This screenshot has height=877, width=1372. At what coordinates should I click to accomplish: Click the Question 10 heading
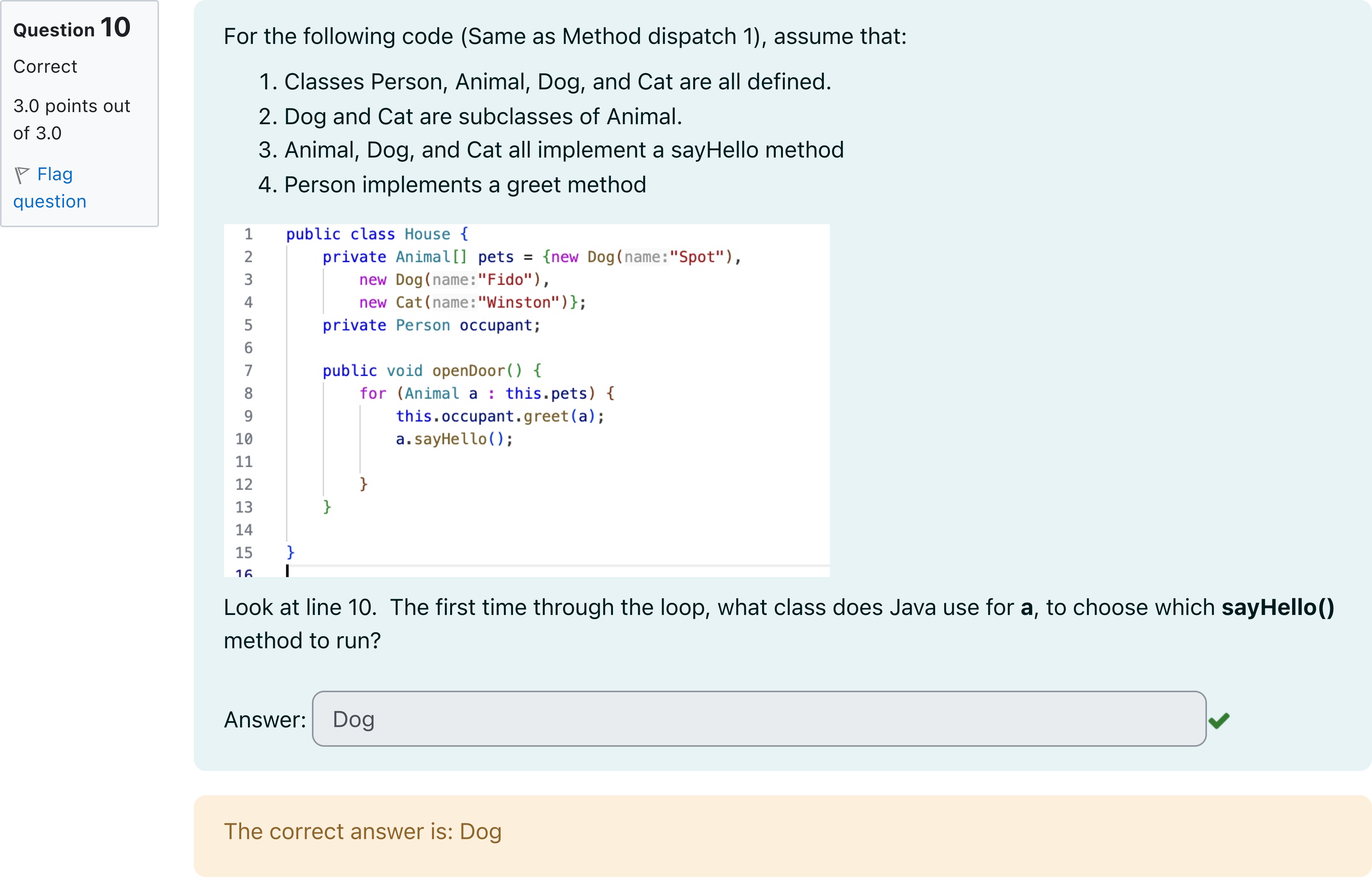click(x=72, y=28)
